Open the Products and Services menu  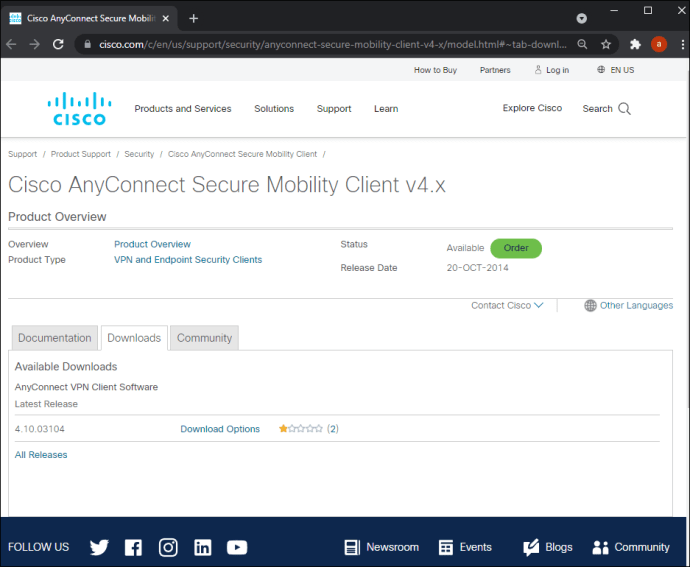click(x=183, y=109)
